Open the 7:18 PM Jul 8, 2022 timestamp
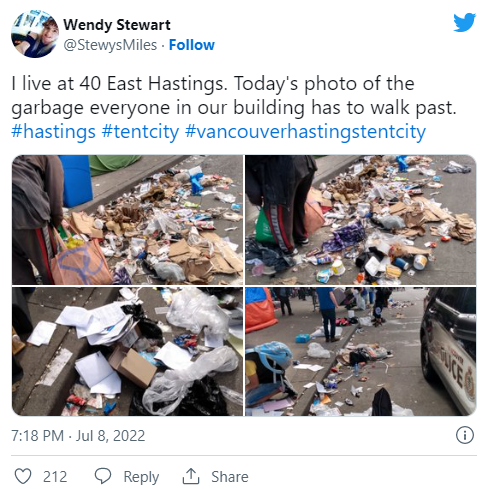Image resolution: width=484 pixels, height=489 pixels. (x=78, y=436)
